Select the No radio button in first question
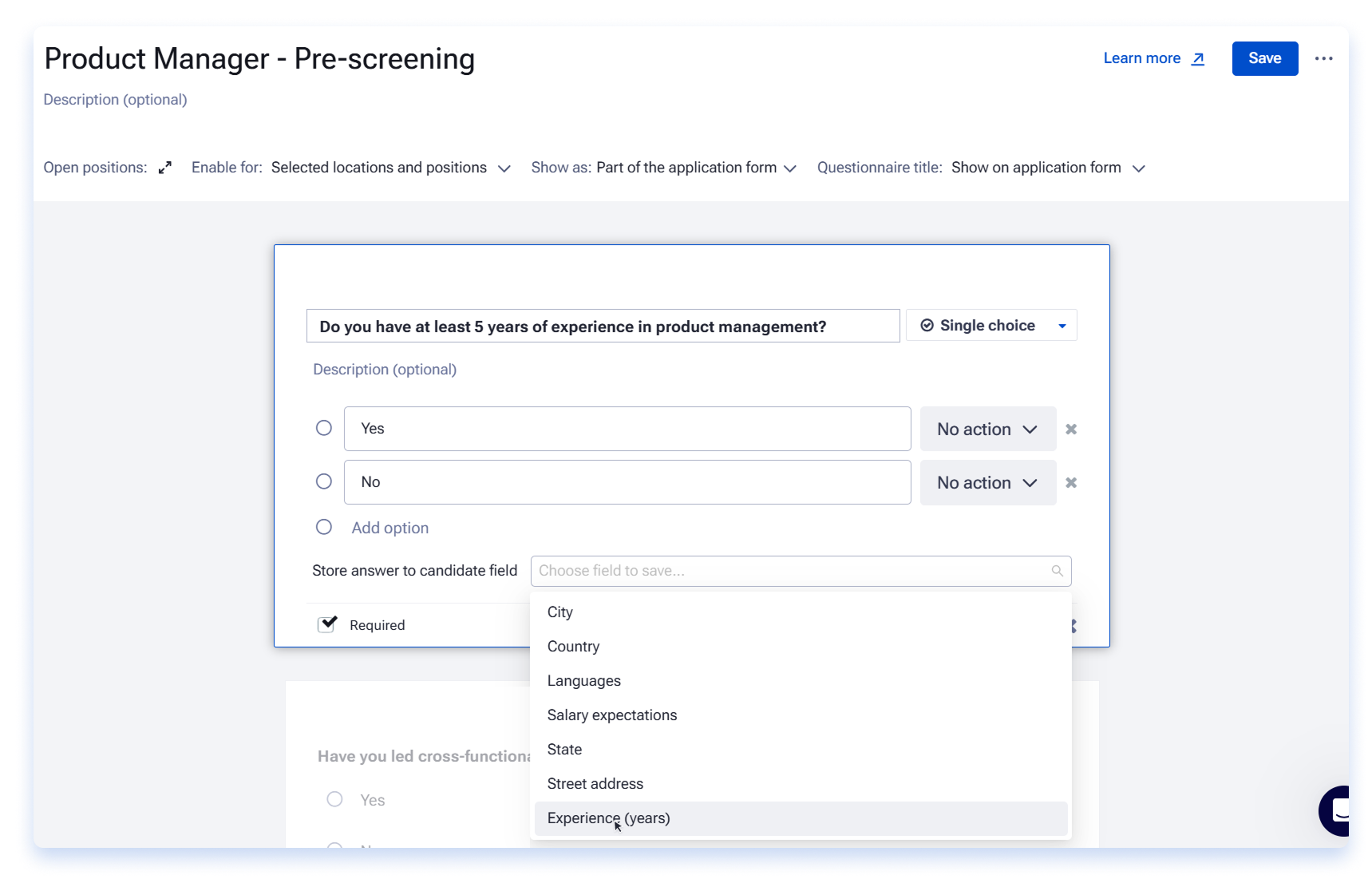 coord(324,481)
